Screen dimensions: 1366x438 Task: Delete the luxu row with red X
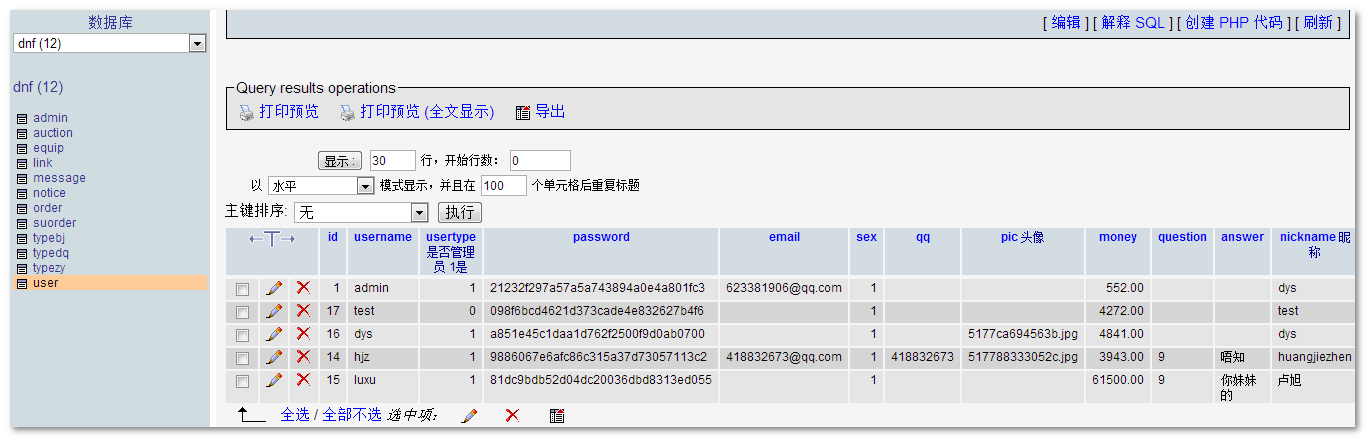coord(303,380)
